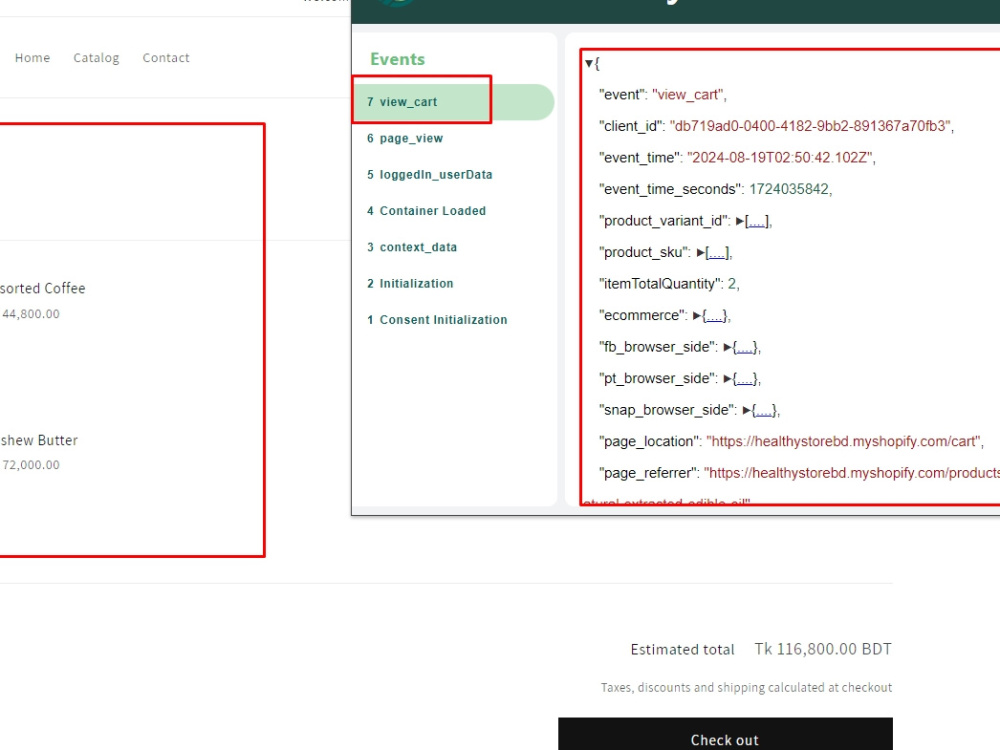Open the Contact page
The image size is (1000, 750).
point(165,57)
